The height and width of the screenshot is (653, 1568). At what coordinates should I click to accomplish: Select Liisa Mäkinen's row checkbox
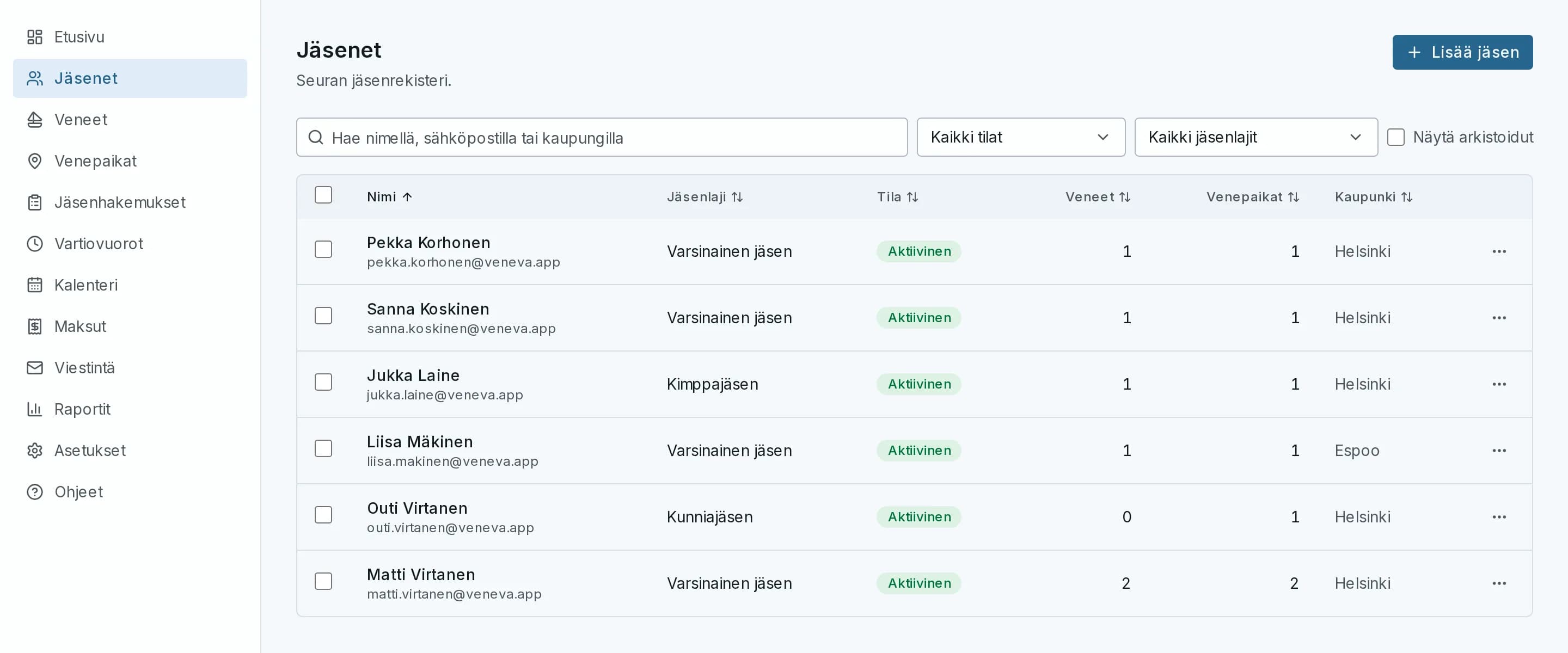[323, 448]
